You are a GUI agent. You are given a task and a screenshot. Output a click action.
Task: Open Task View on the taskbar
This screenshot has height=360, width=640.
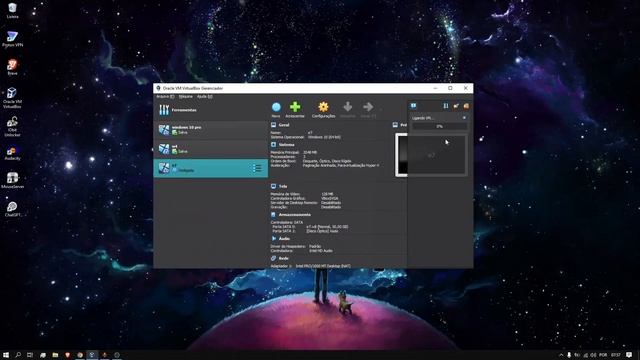tap(30, 355)
